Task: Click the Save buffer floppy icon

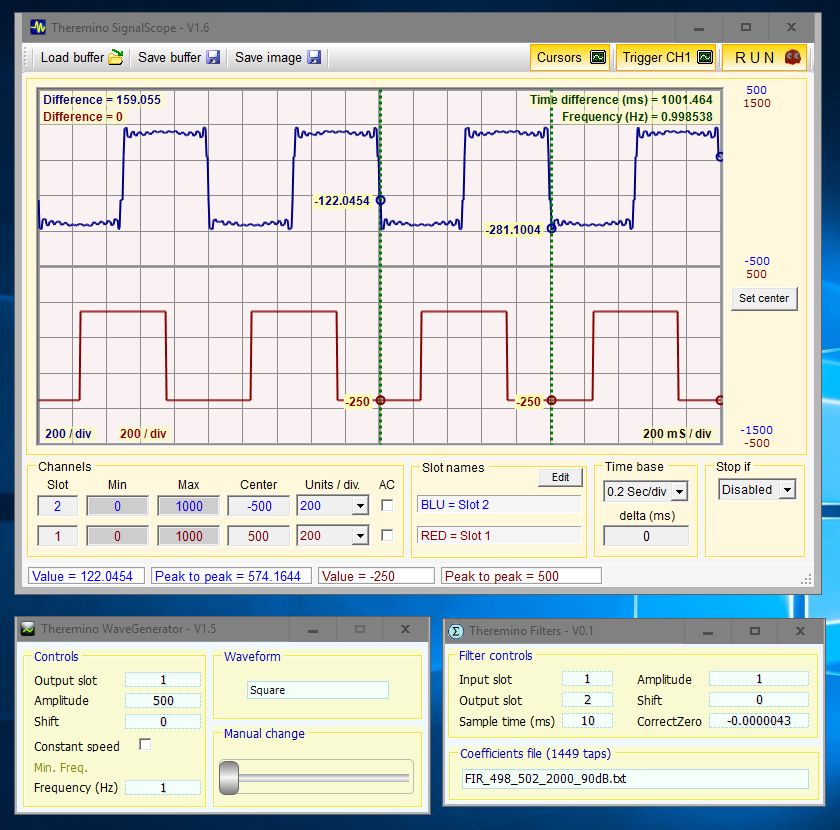Action: coord(213,57)
